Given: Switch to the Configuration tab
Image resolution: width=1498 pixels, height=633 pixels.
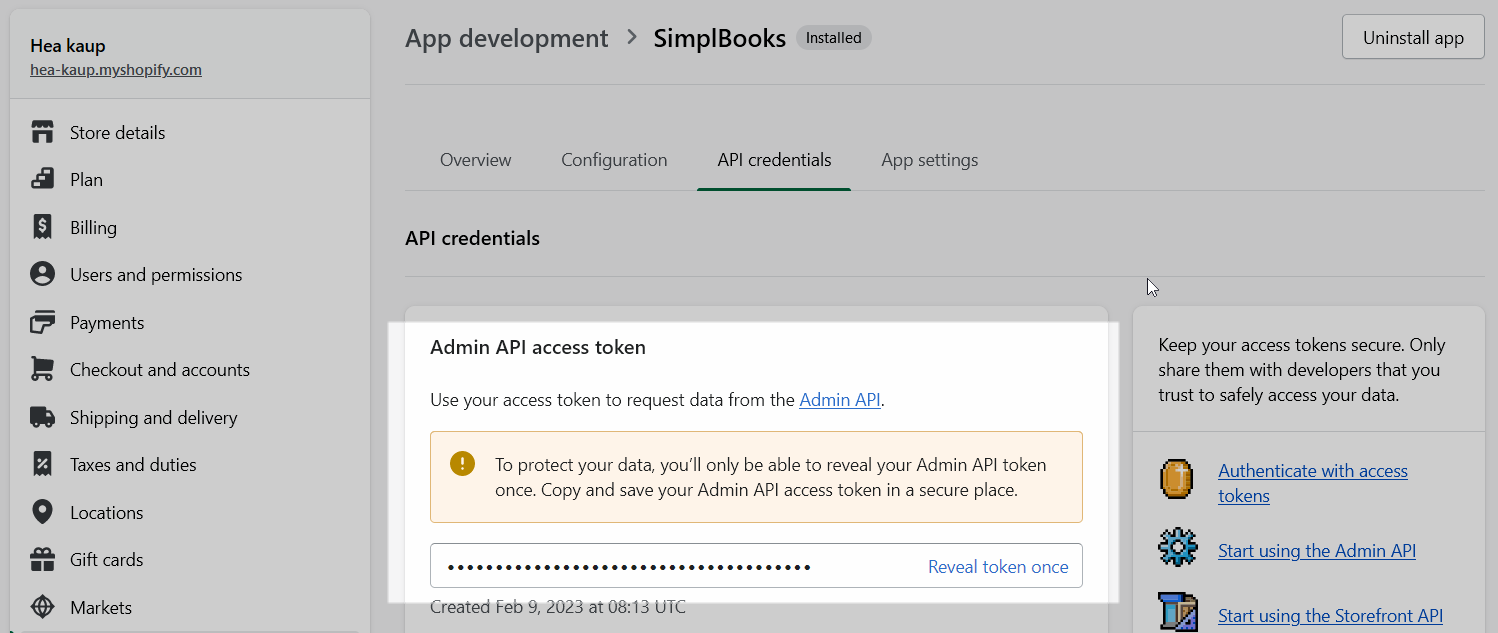Looking at the screenshot, I should click(x=614, y=160).
